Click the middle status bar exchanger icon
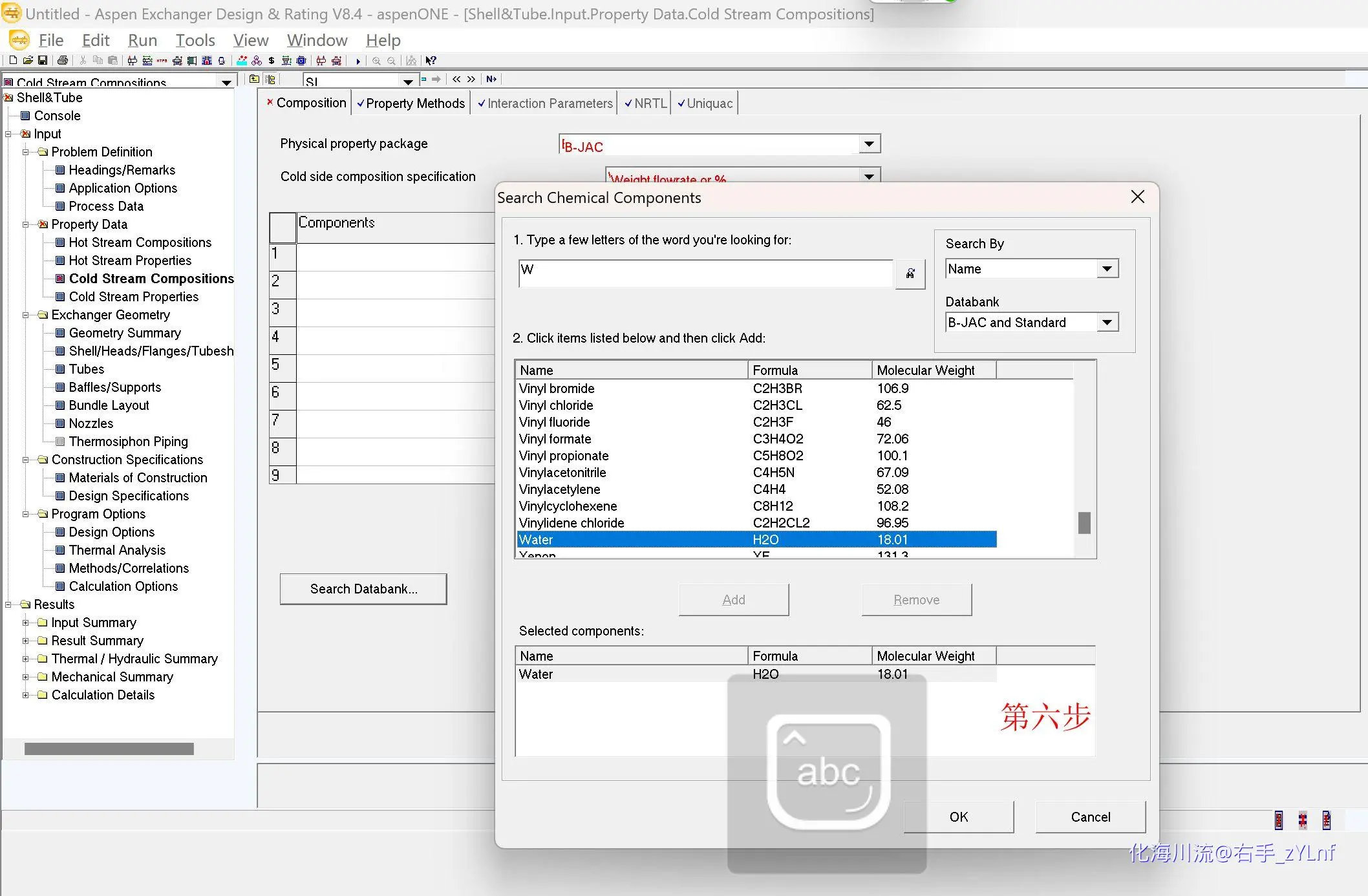 [1302, 820]
